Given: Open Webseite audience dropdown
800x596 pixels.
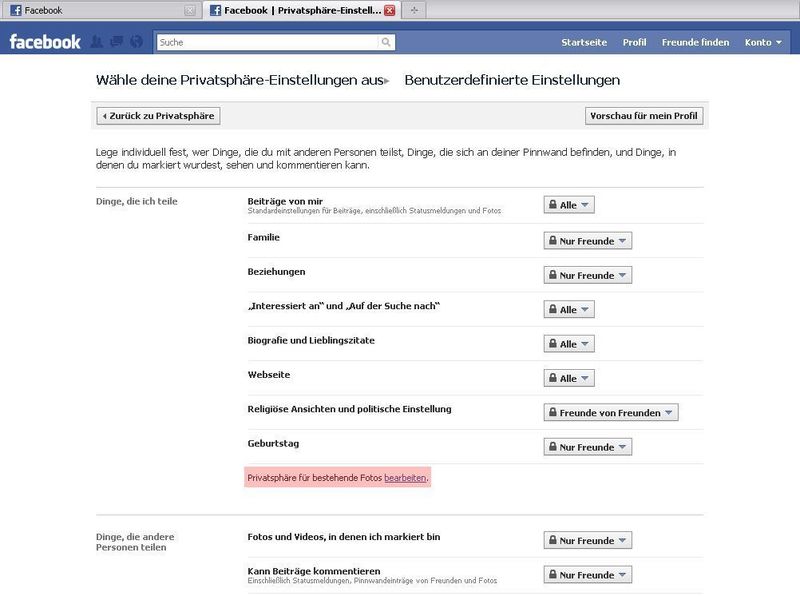Looking at the screenshot, I should pyautogui.click(x=569, y=379).
